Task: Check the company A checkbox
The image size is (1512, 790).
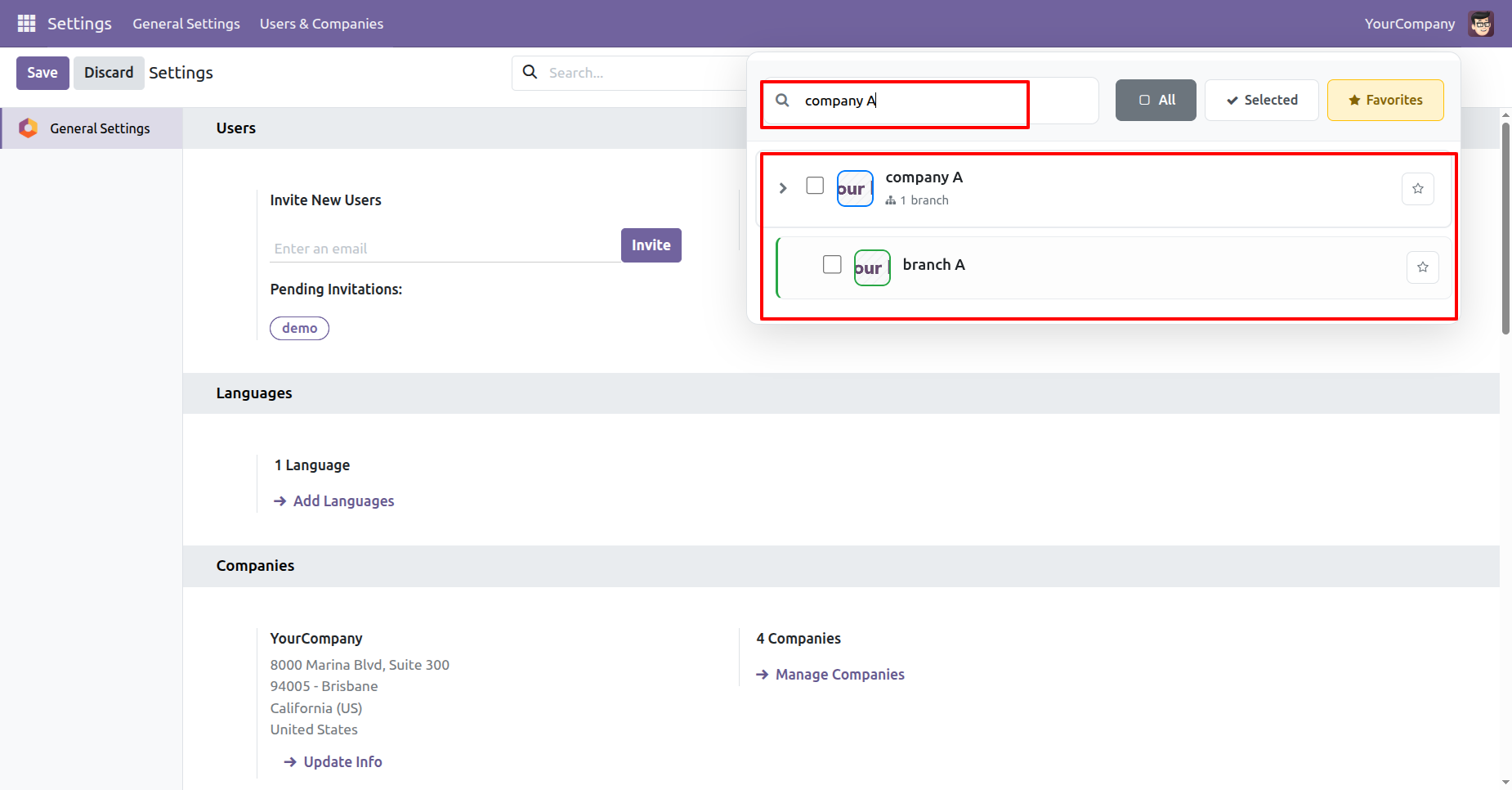Action: click(815, 186)
